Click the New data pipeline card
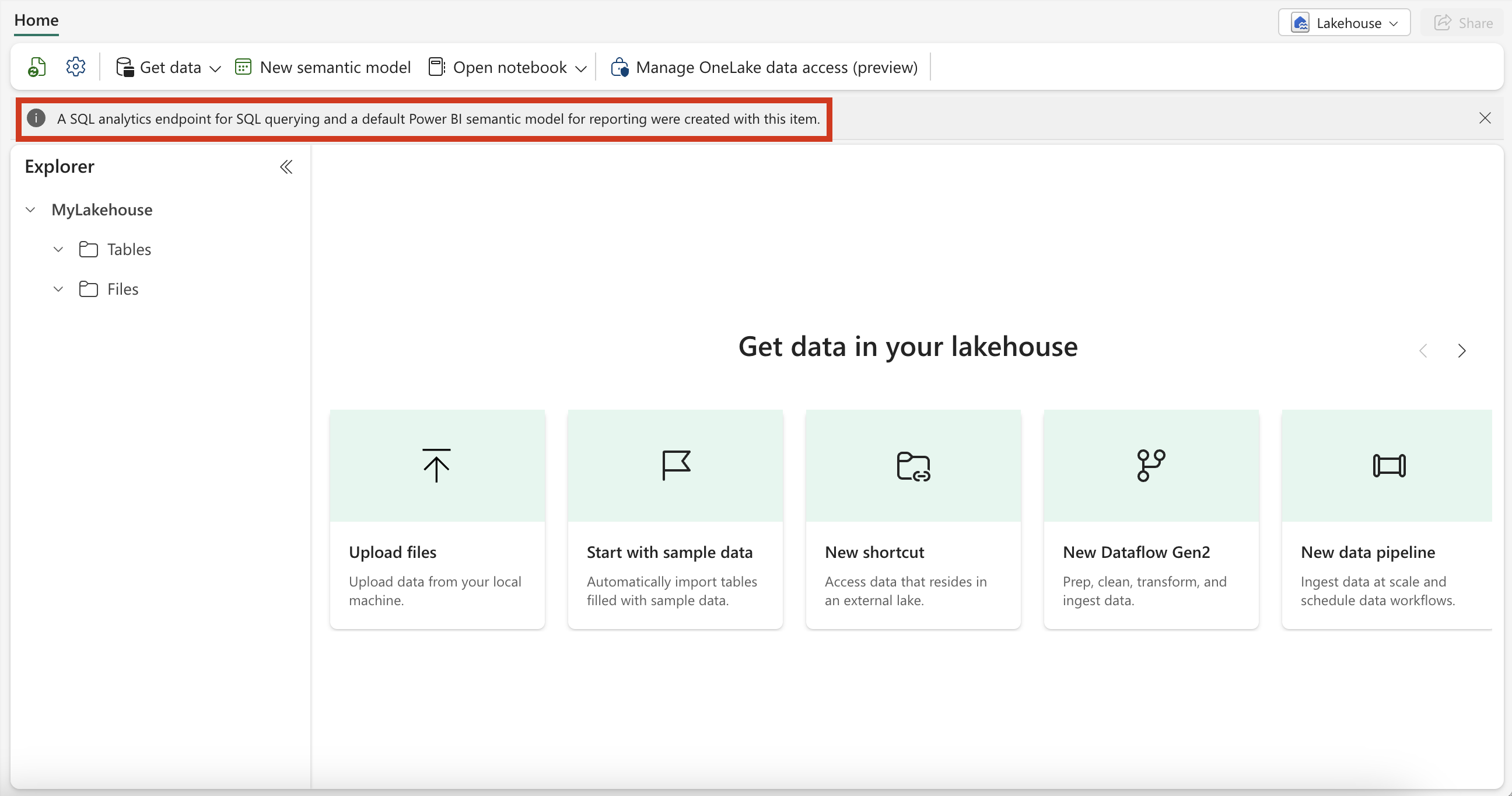 tap(1387, 519)
